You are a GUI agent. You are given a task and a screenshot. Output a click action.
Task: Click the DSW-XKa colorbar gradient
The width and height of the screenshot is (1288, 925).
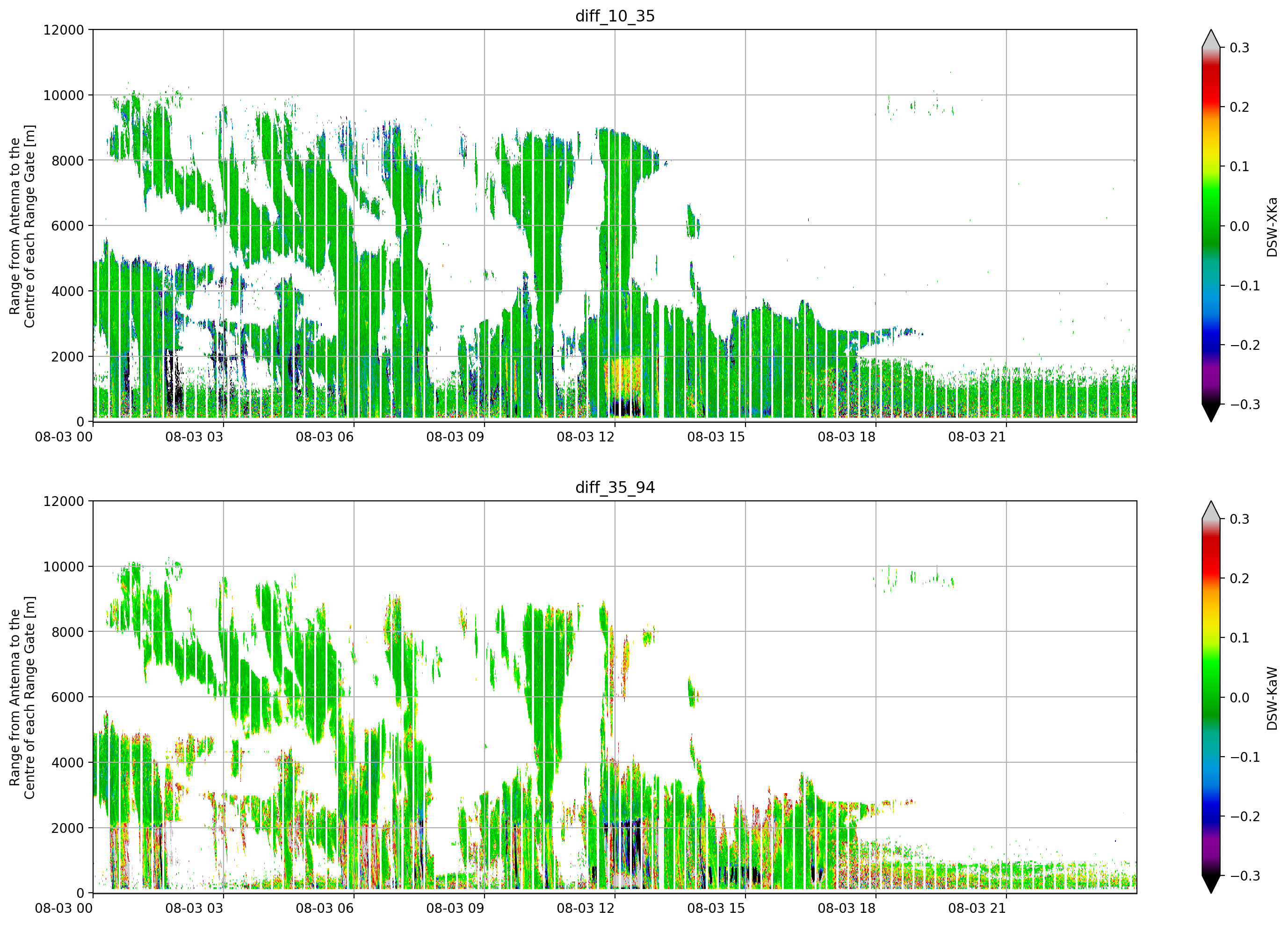(x=1211, y=226)
